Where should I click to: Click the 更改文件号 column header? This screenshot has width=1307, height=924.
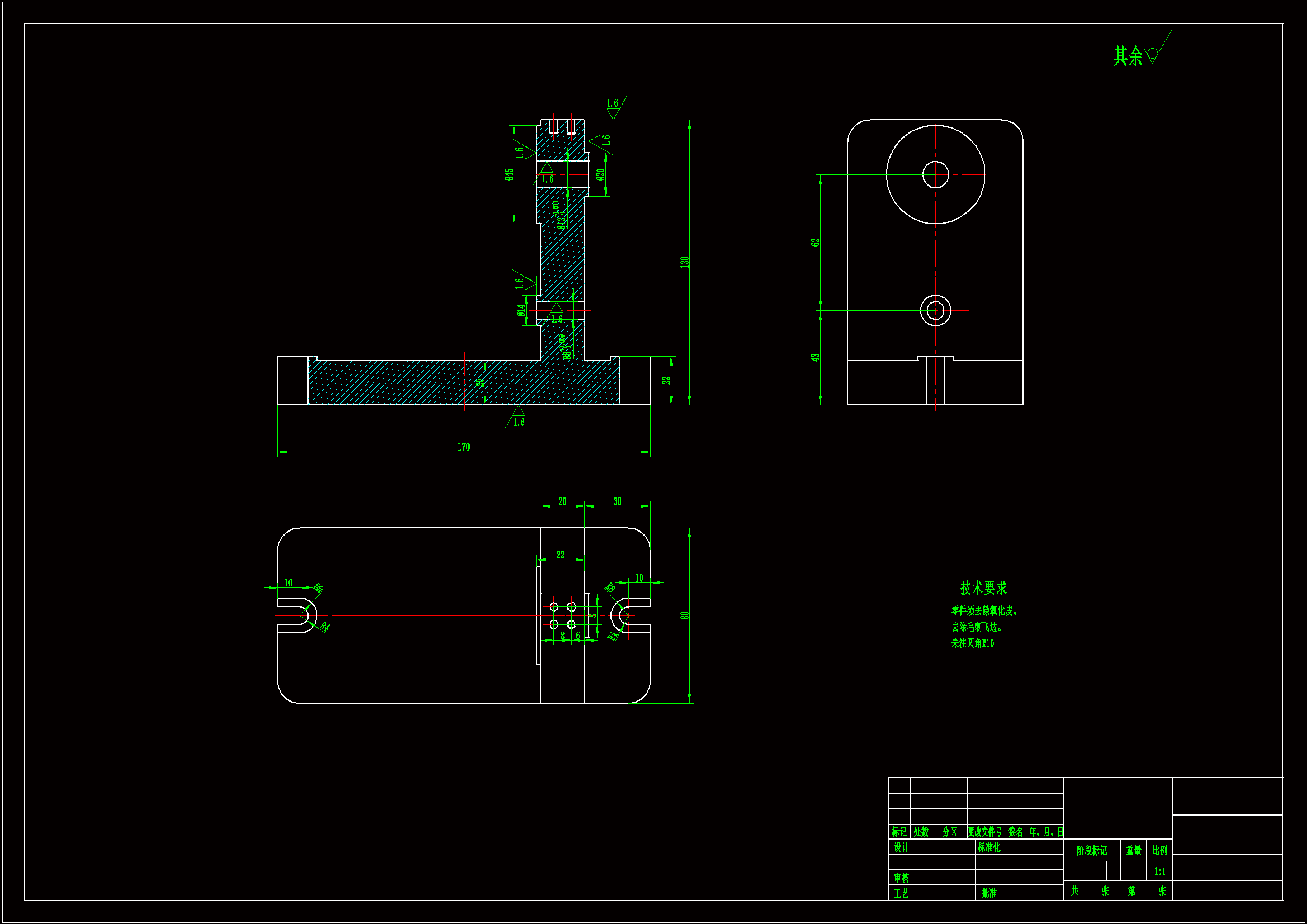(984, 832)
